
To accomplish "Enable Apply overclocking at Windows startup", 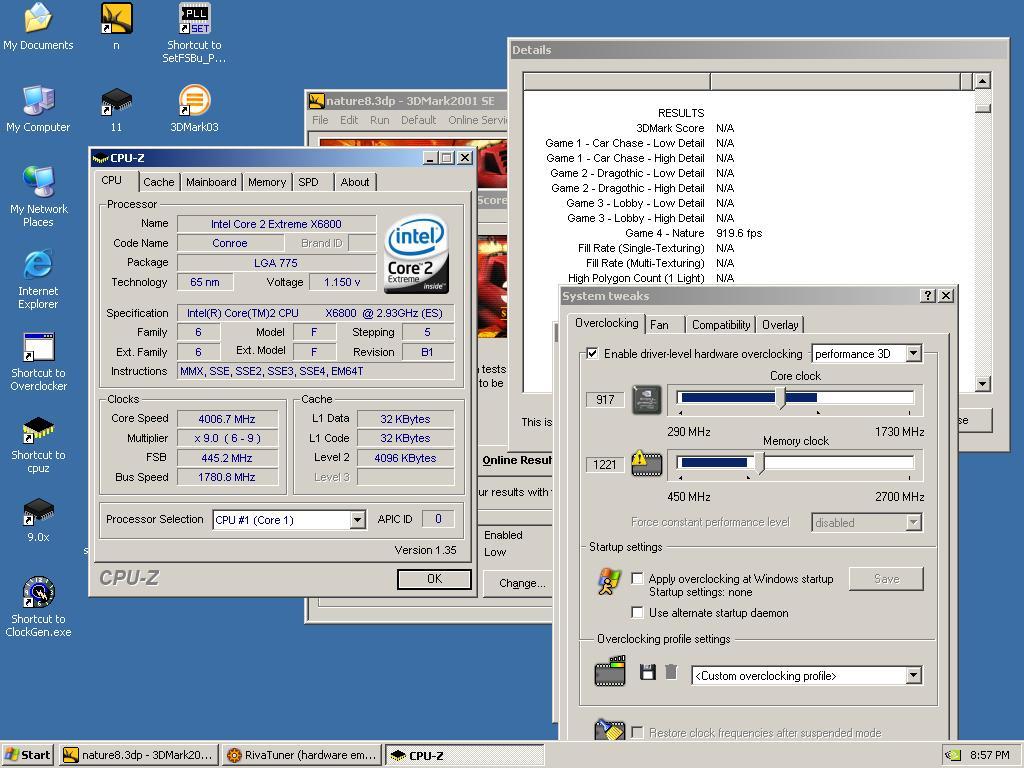I will click(x=637, y=579).
